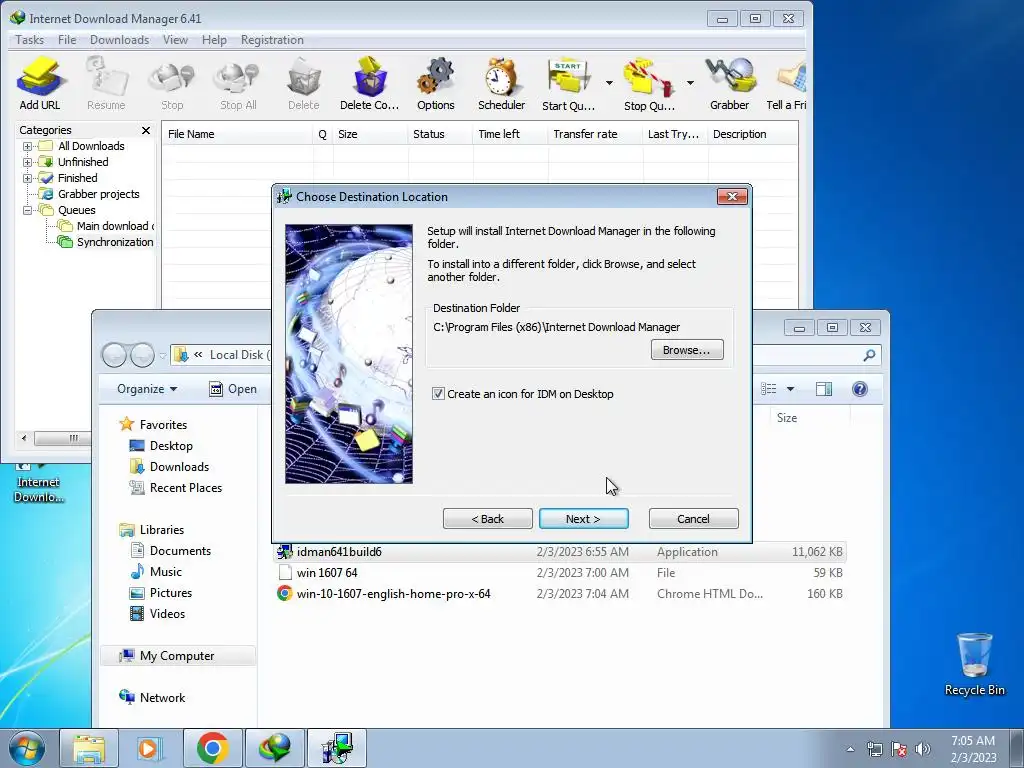The height and width of the screenshot is (768, 1024).
Task: Click Open in the Explorer toolbar
Action: click(x=233, y=389)
